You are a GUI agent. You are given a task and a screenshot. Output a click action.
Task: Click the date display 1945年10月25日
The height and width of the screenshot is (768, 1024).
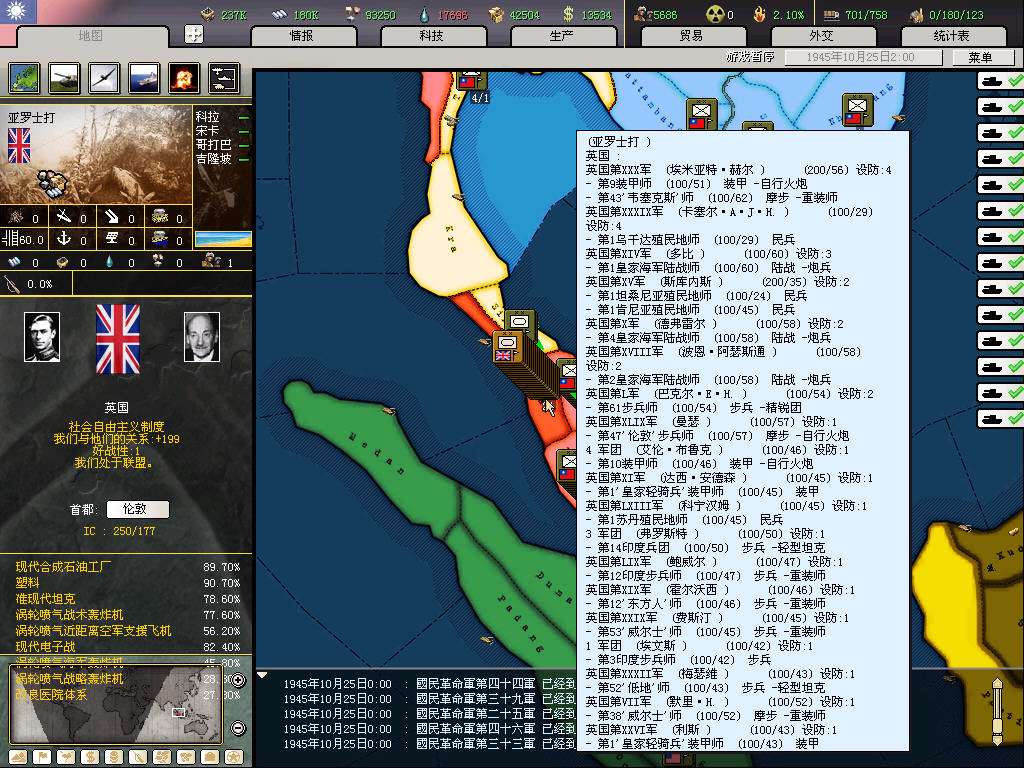coord(863,58)
